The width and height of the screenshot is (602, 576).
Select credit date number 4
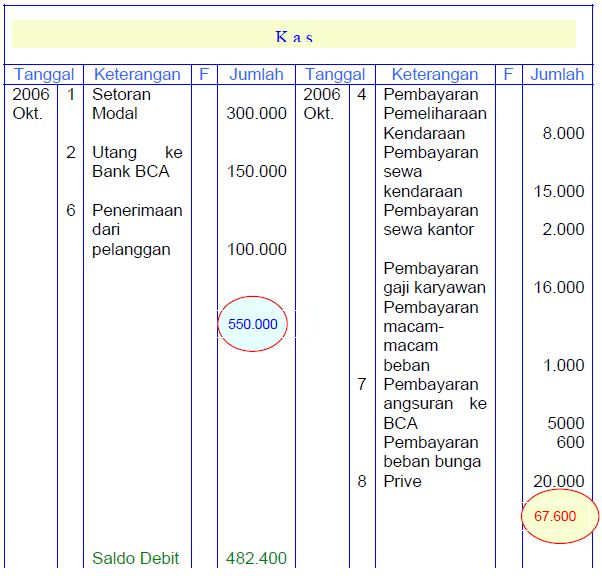pyautogui.click(x=362, y=94)
